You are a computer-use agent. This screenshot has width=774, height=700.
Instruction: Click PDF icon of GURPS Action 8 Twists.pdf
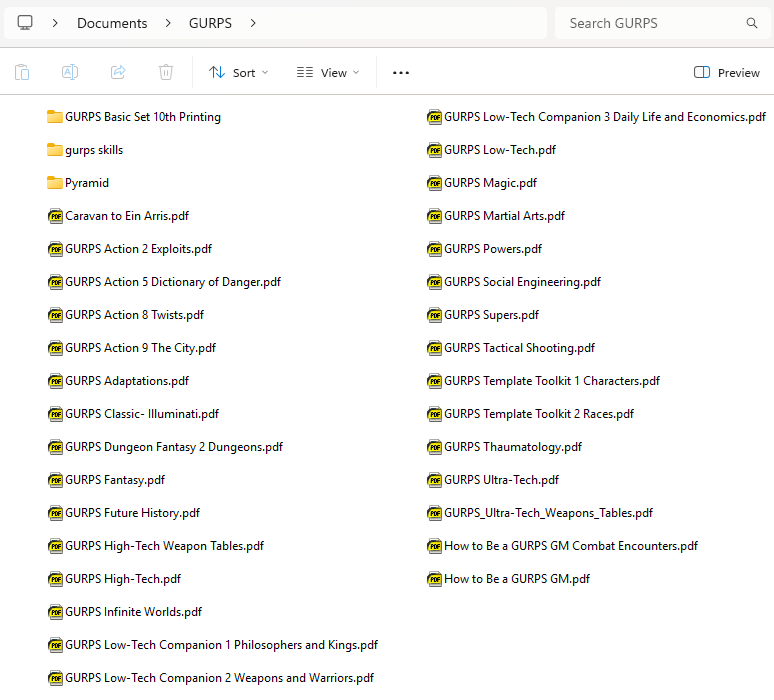pyautogui.click(x=55, y=315)
